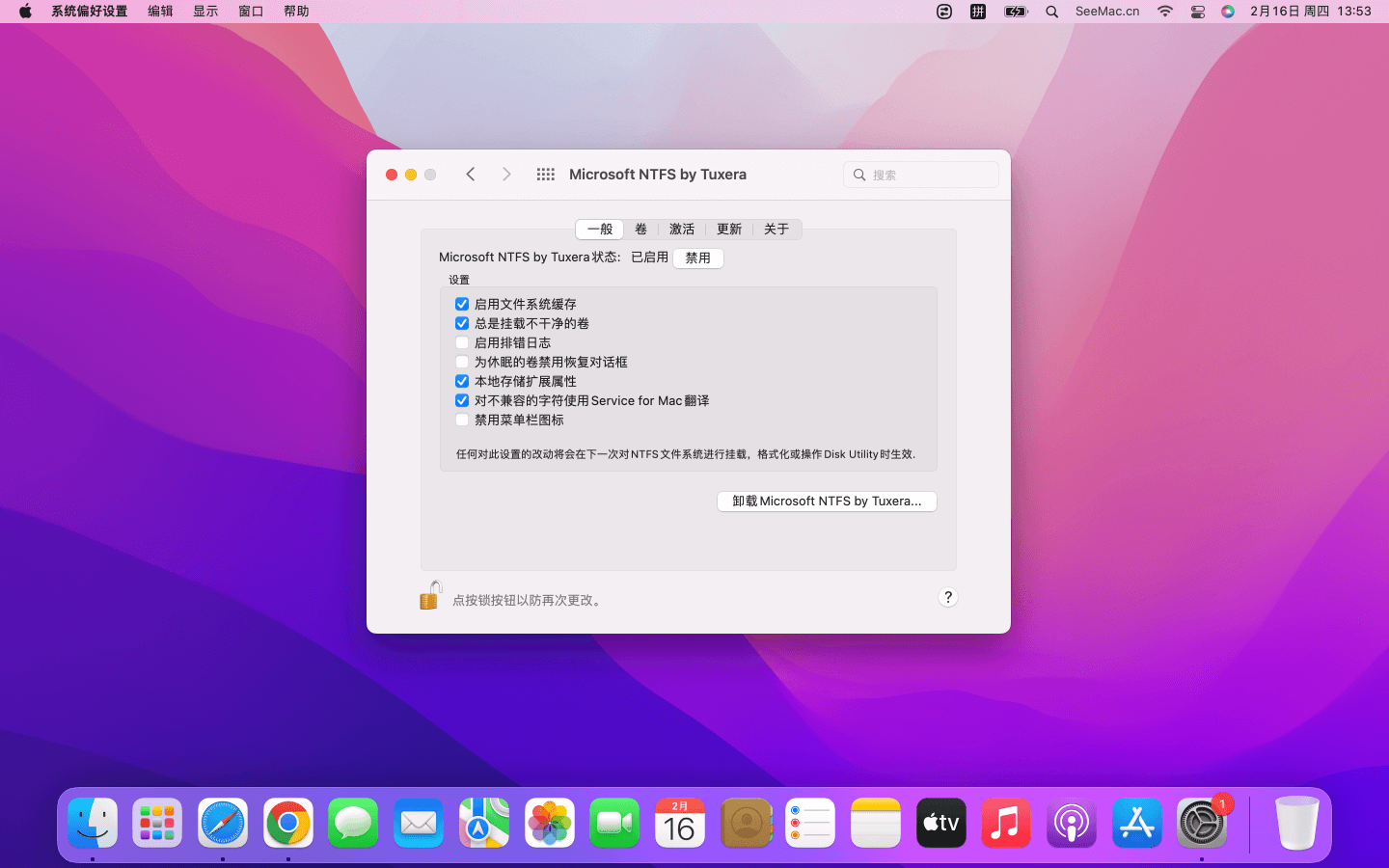1389x868 pixels.
Task: Launch Google Chrome from the Dock
Action: click(288, 823)
